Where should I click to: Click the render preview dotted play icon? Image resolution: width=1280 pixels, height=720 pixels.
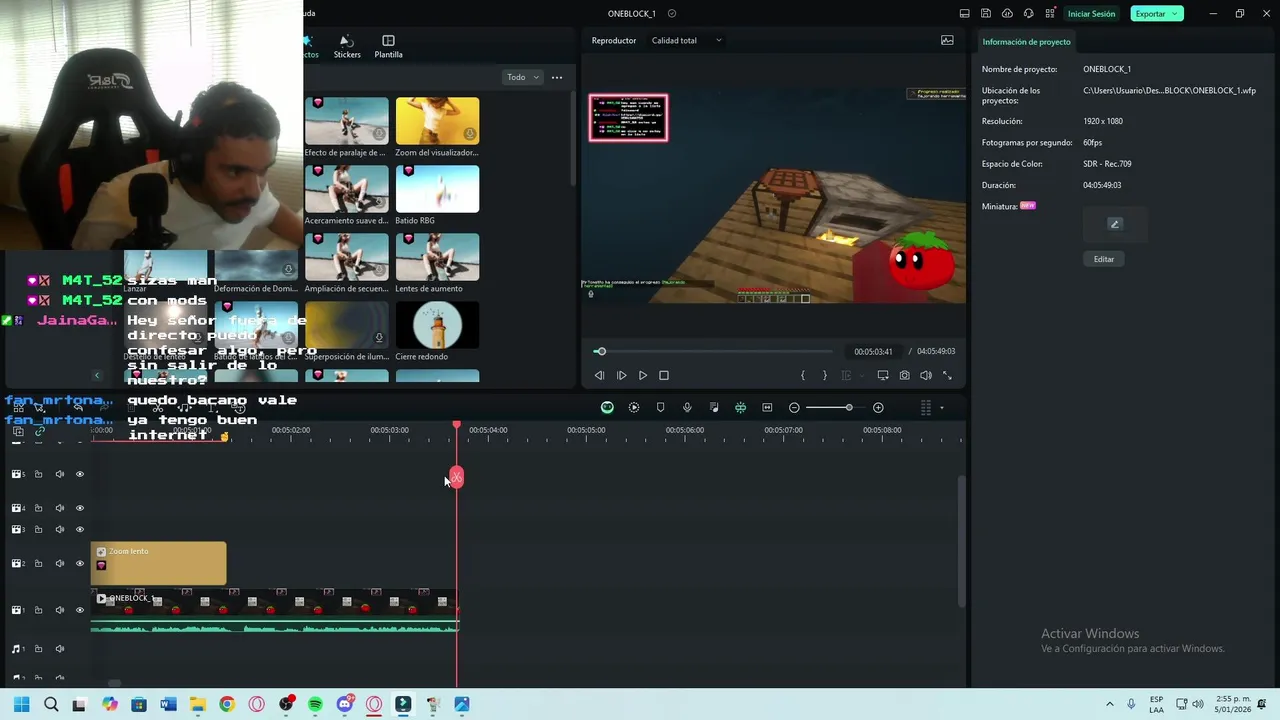634,407
